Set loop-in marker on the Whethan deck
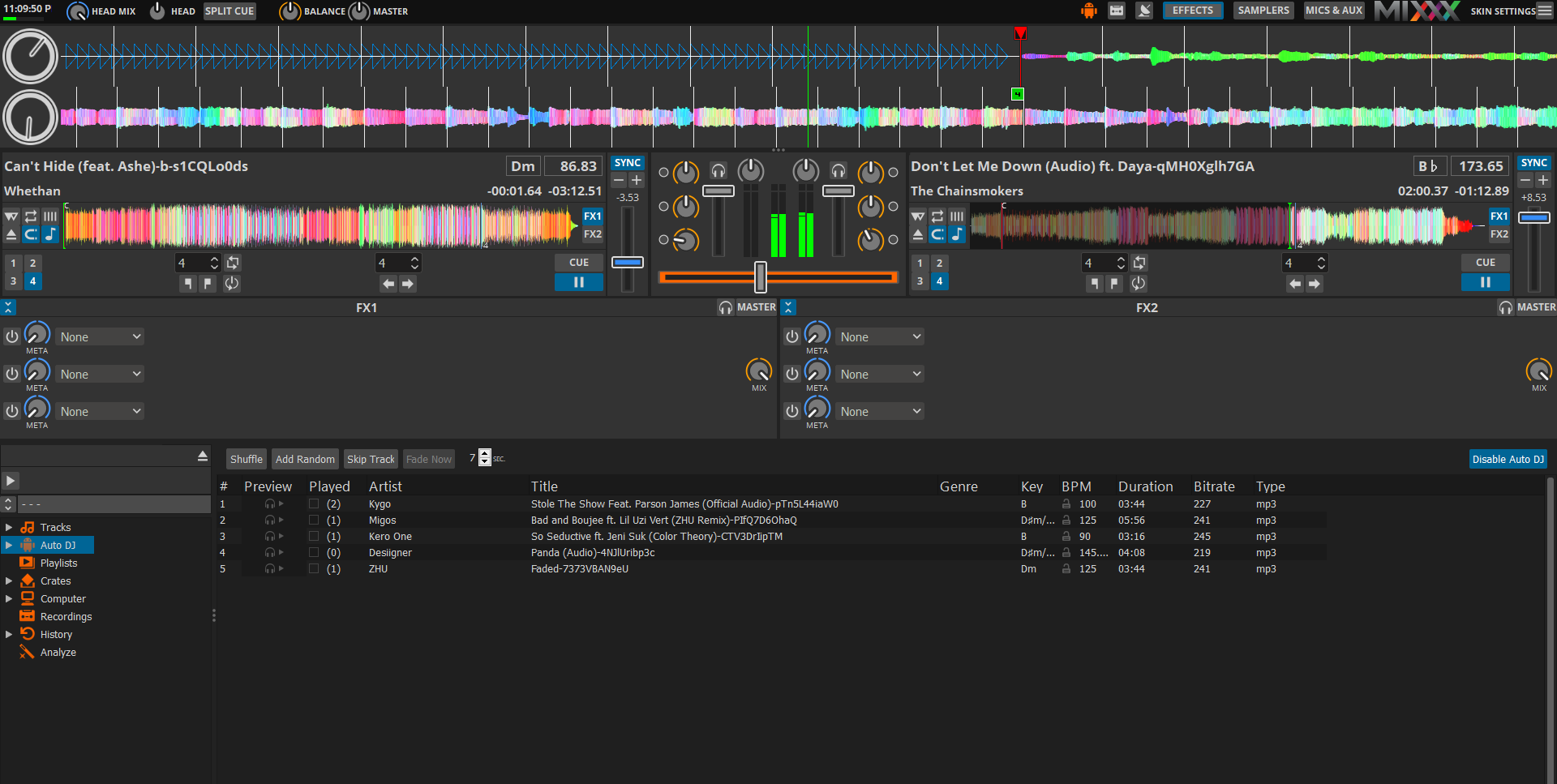Screen dimensions: 1557x784 (x=188, y=283)
